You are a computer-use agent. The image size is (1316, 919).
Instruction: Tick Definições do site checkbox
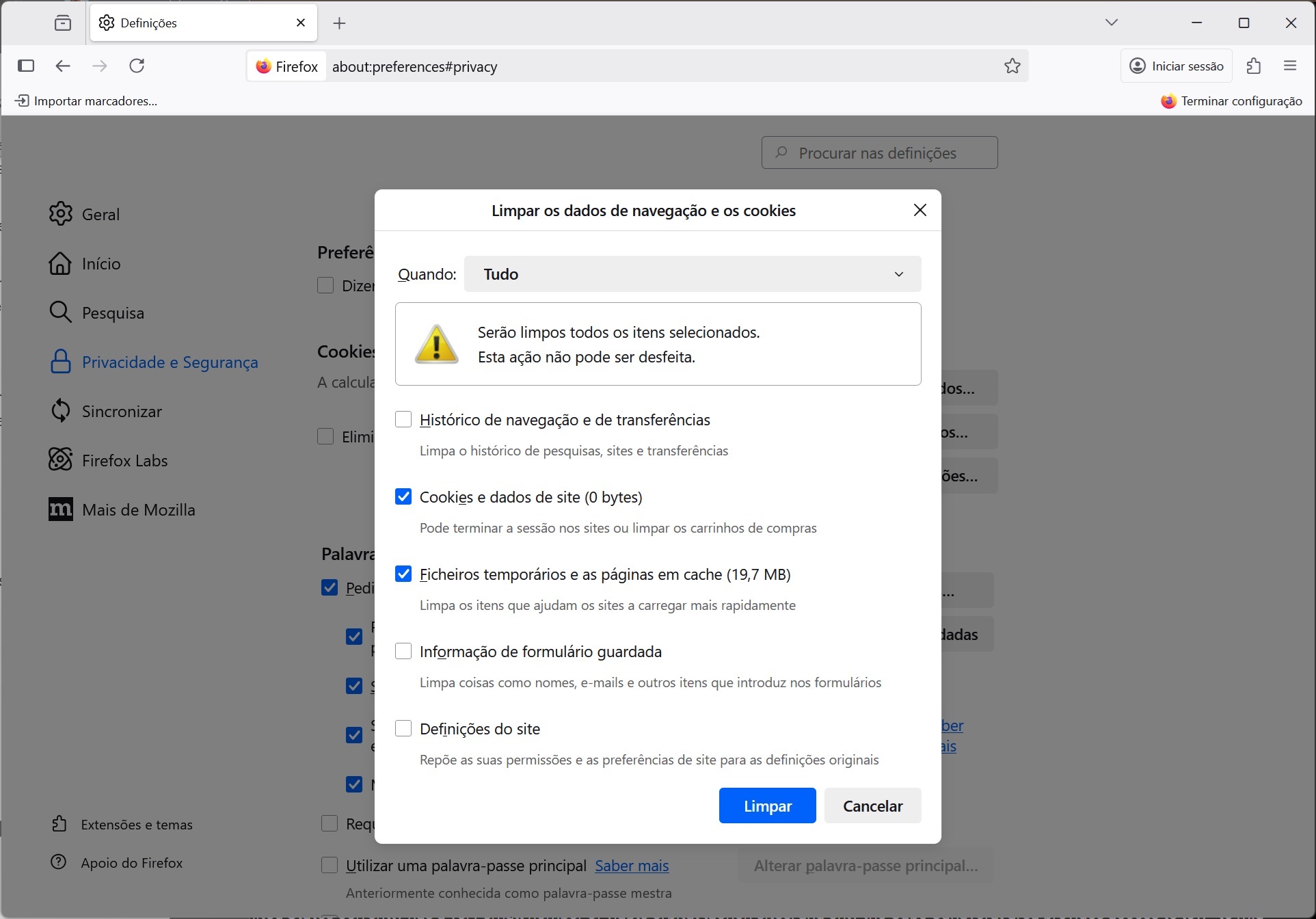403,728
